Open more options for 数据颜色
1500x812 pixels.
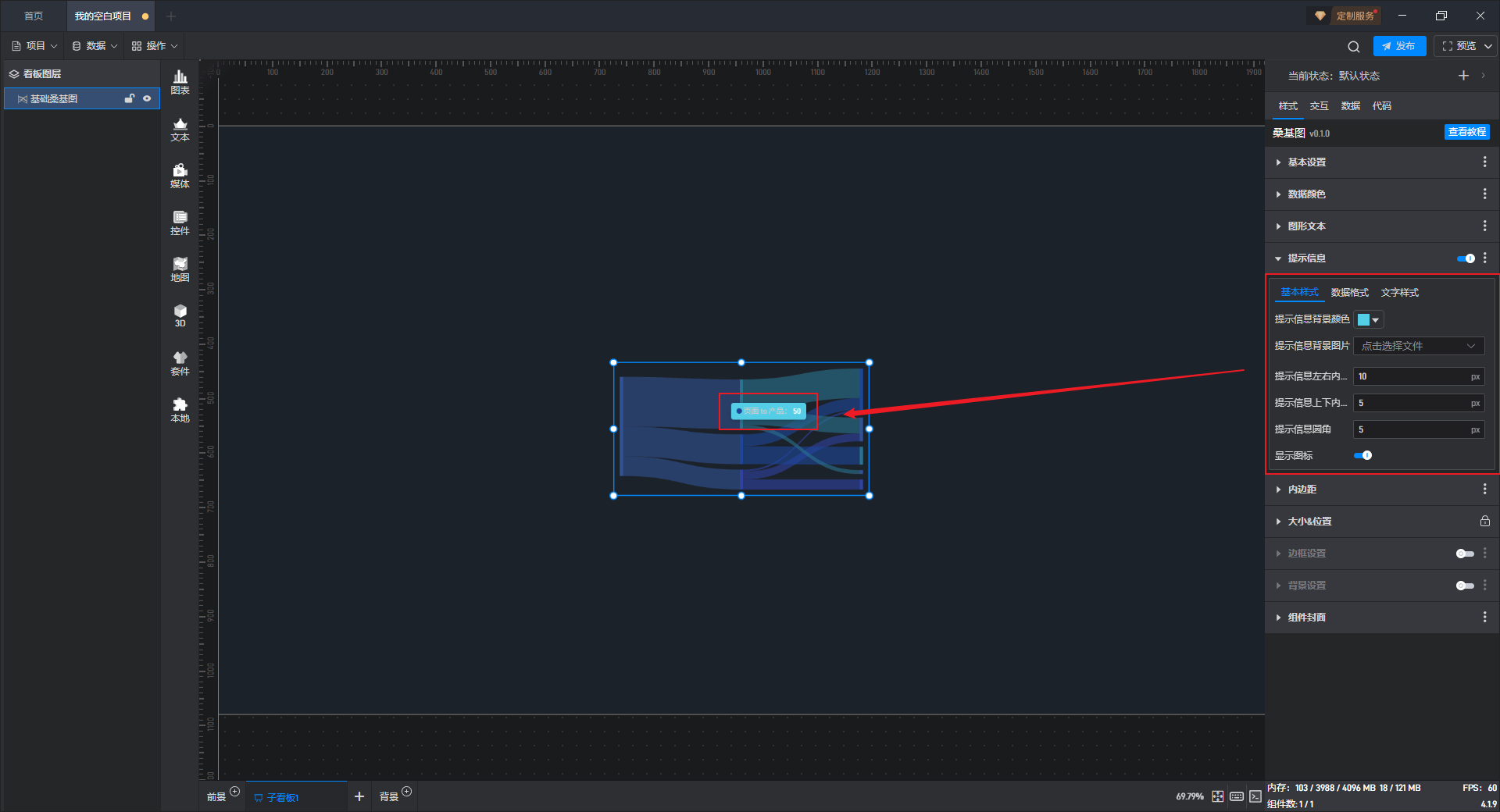pos(1484,194)
